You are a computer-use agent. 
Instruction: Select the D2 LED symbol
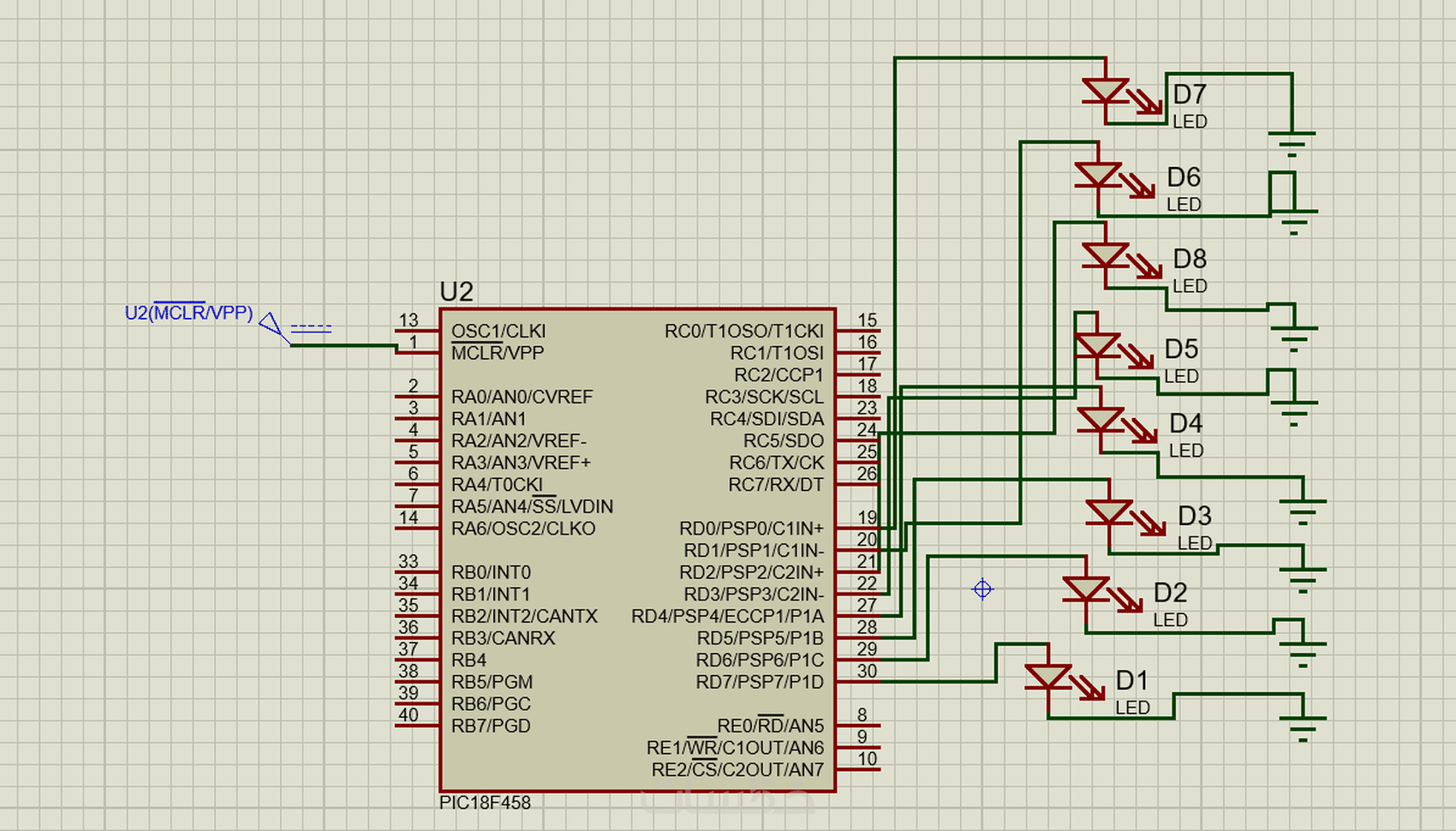click(x=1086, y=591)
